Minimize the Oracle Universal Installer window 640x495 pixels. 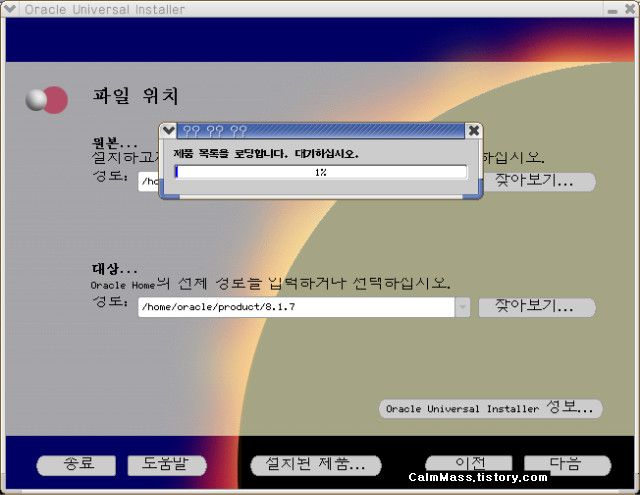coord(612,11)
